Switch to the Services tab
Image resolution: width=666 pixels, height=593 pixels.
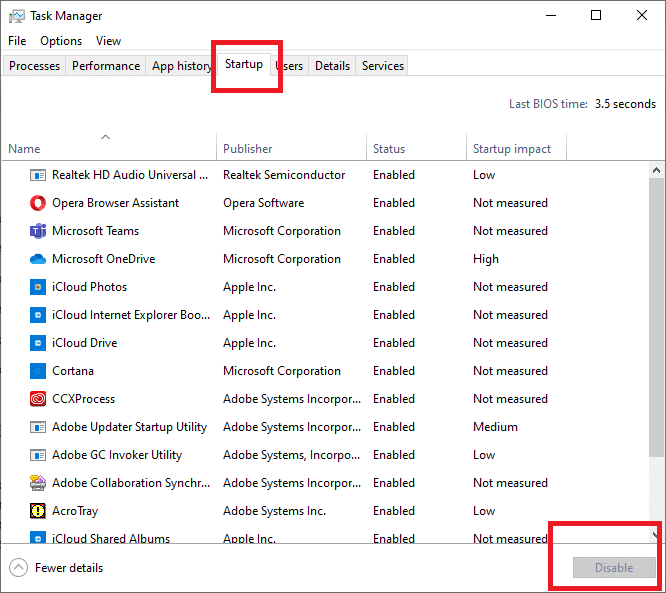pyautogui.click(x=383, y=66)
